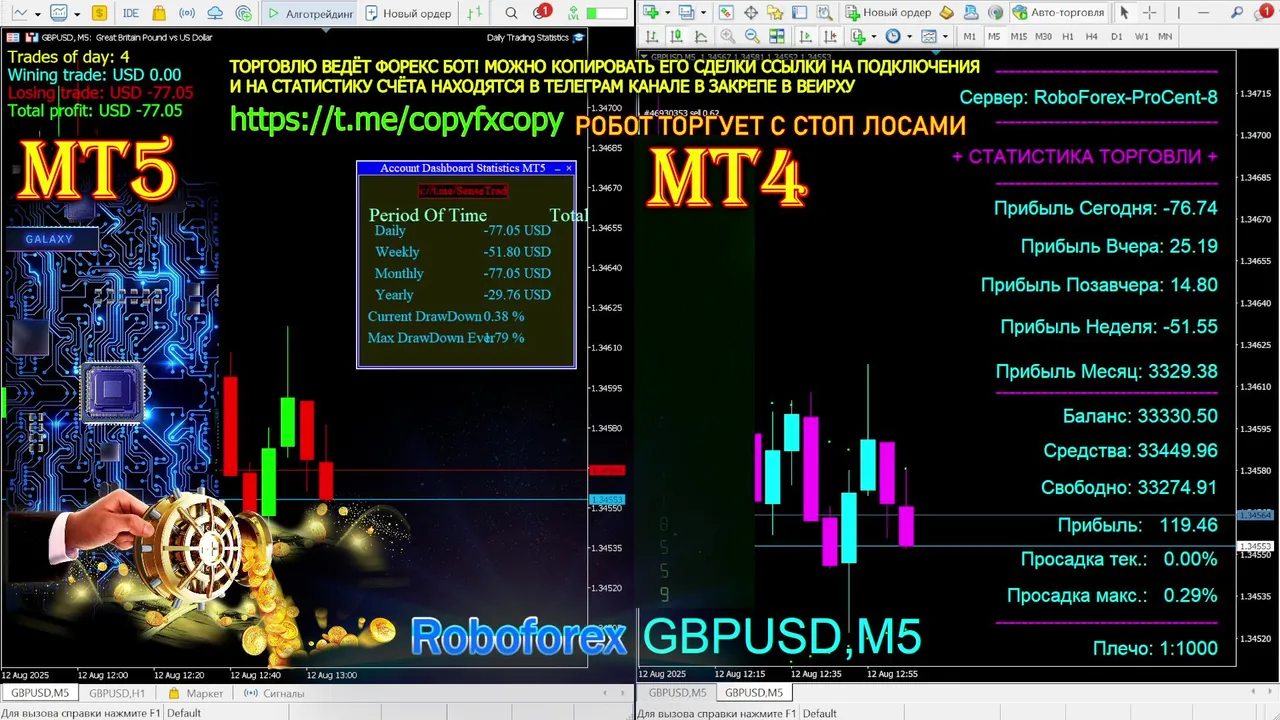Open MT4 Navigator star folder icon
This screenshot has width=1280, height=720.
pos(775,12)
